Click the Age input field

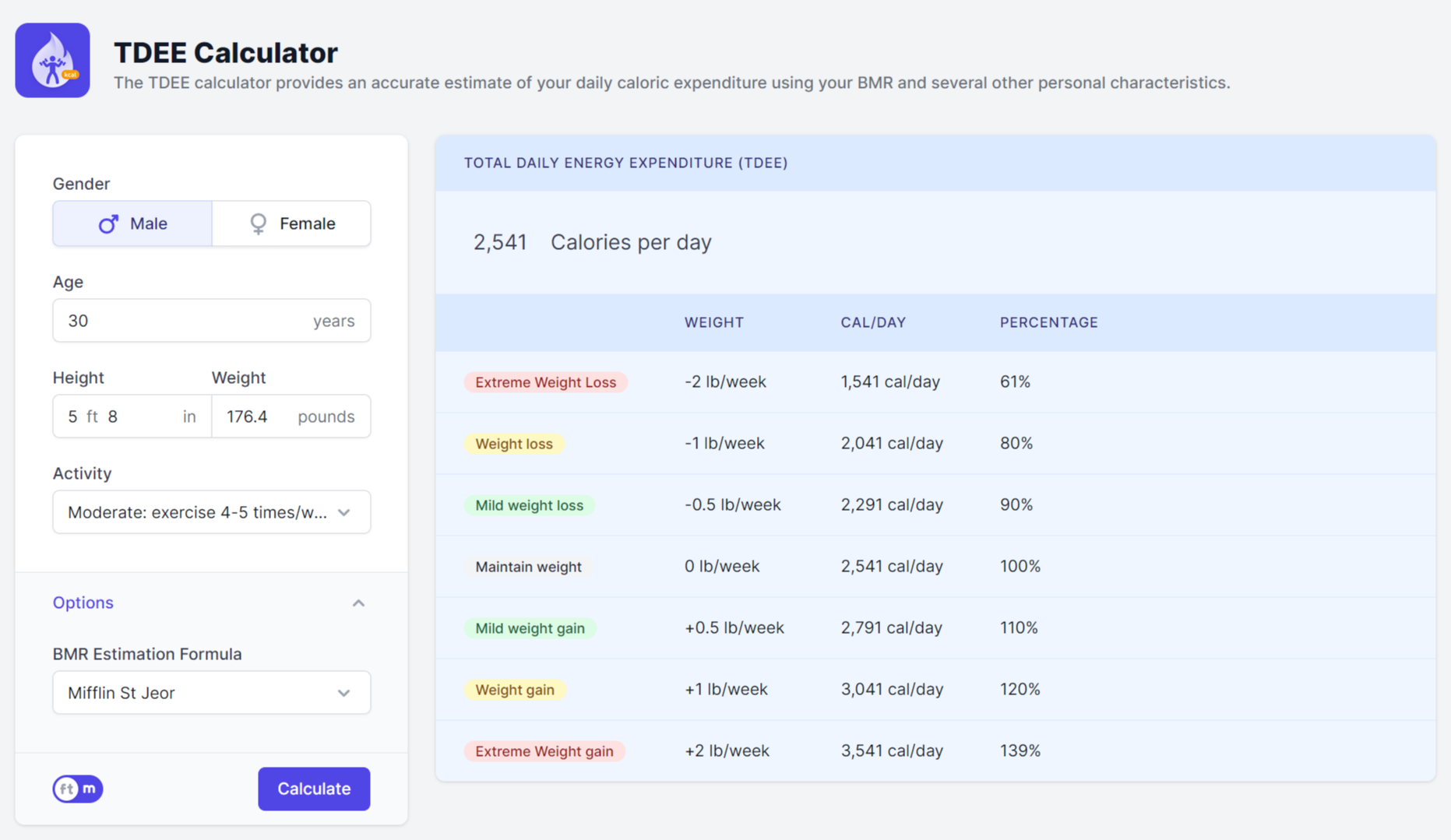(187, 321)
